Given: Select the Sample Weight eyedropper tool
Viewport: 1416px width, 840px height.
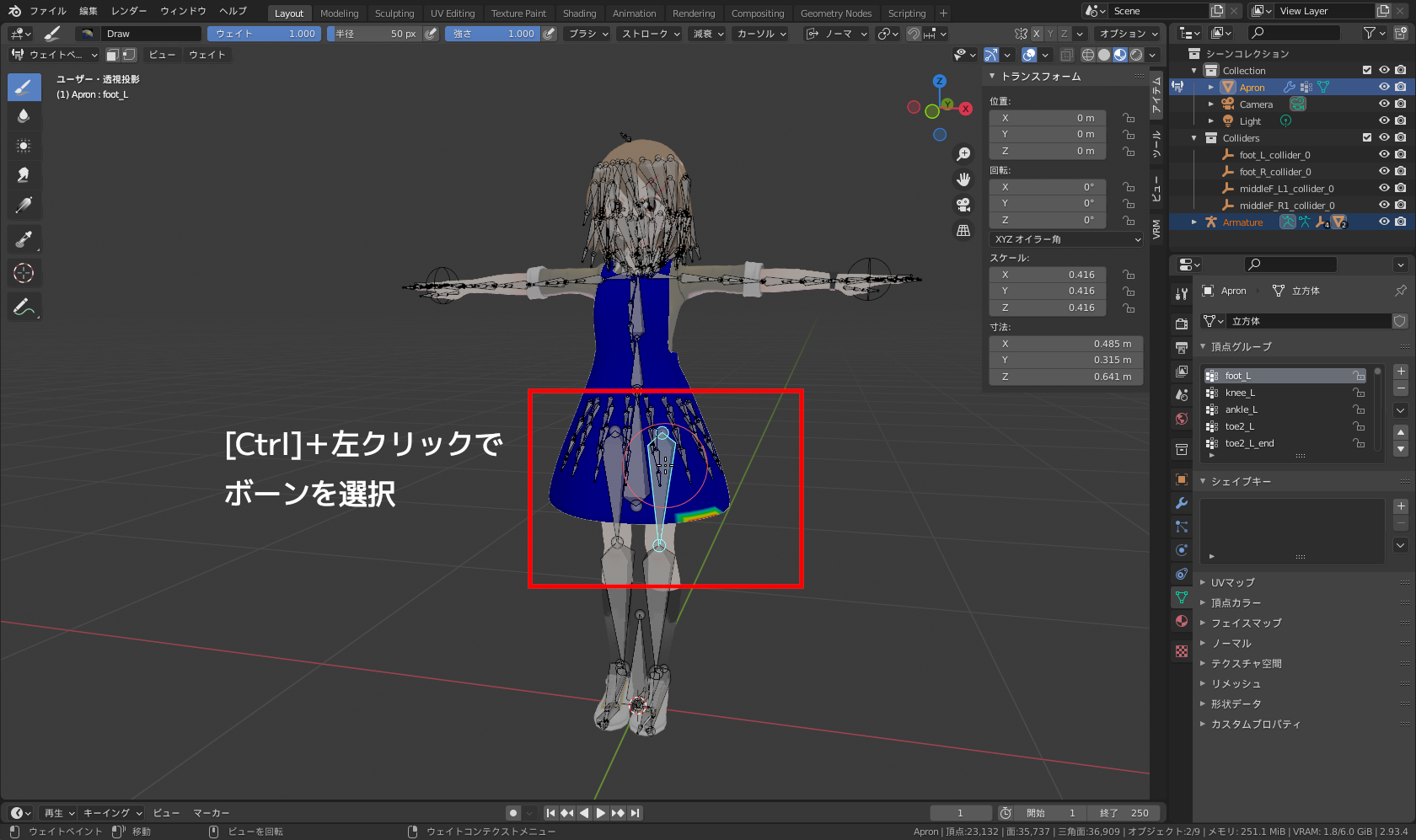Looking at the screenshot, I should point(24,238).
